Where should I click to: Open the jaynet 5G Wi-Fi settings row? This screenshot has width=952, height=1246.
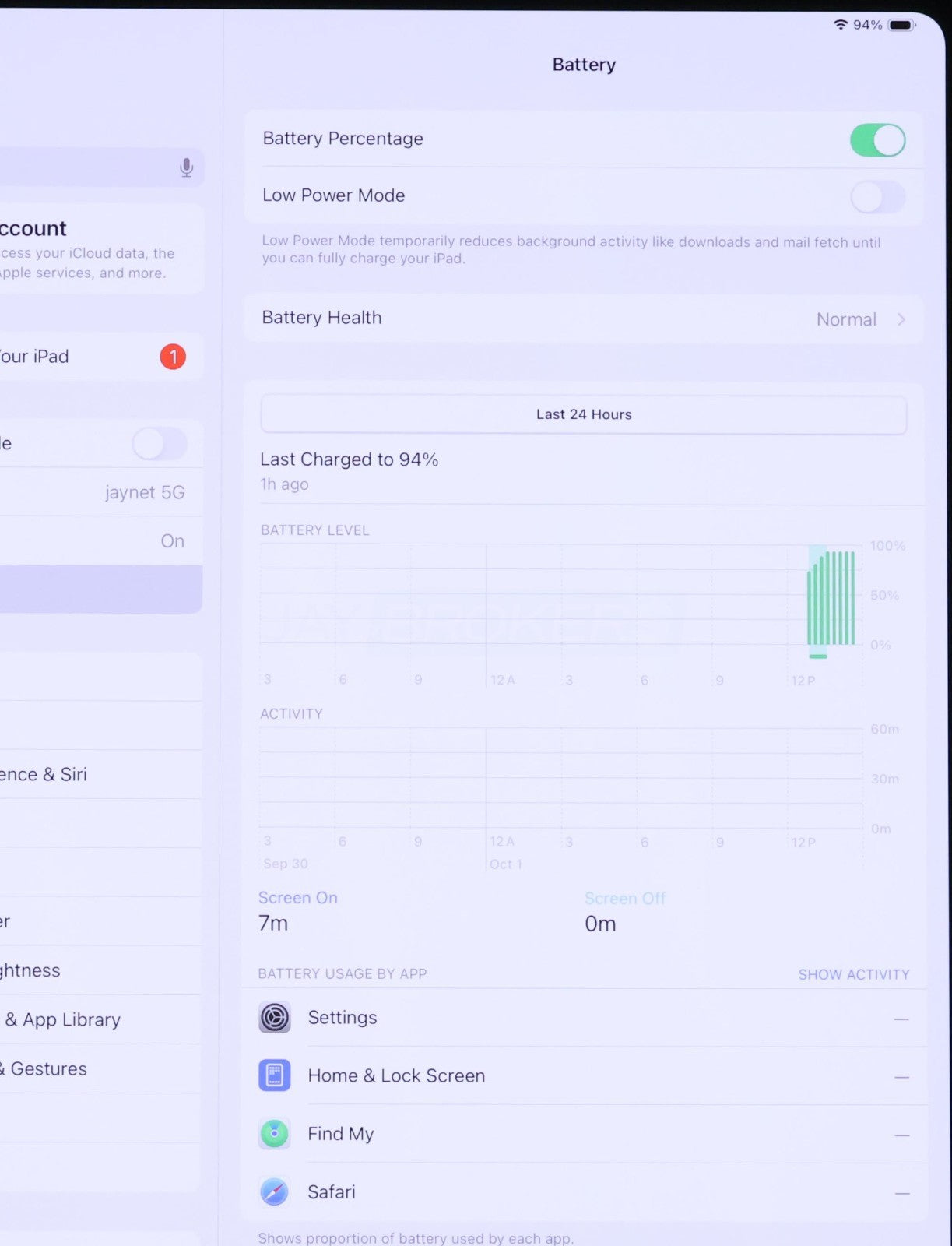101,492
